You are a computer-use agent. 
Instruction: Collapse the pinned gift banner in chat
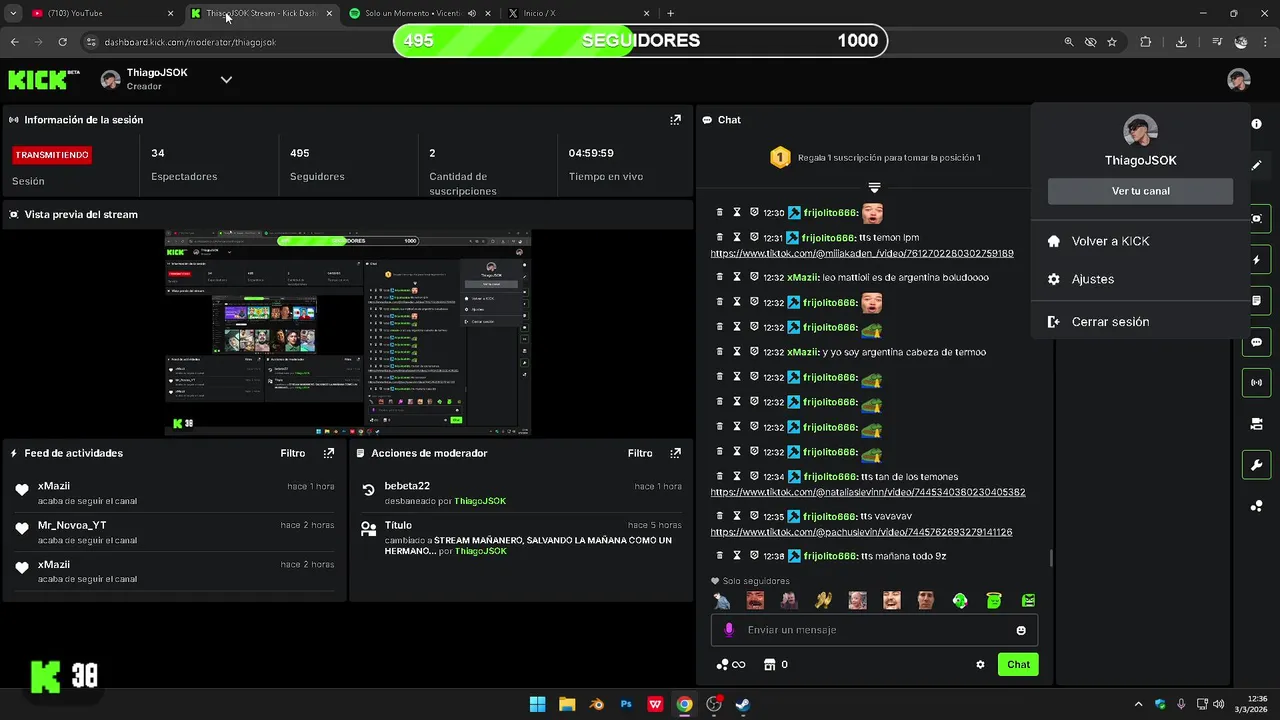point(874,187)
